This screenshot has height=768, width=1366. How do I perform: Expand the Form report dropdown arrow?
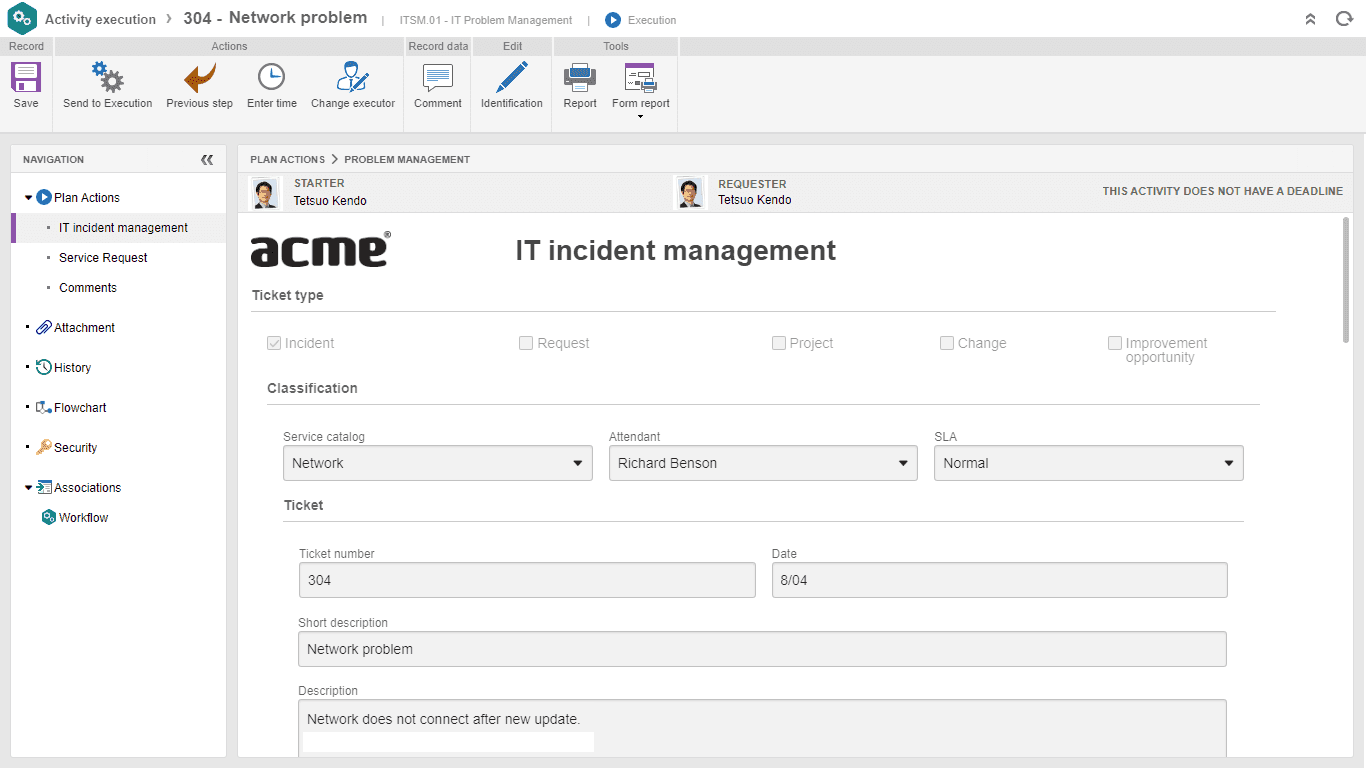pos(640,117)
